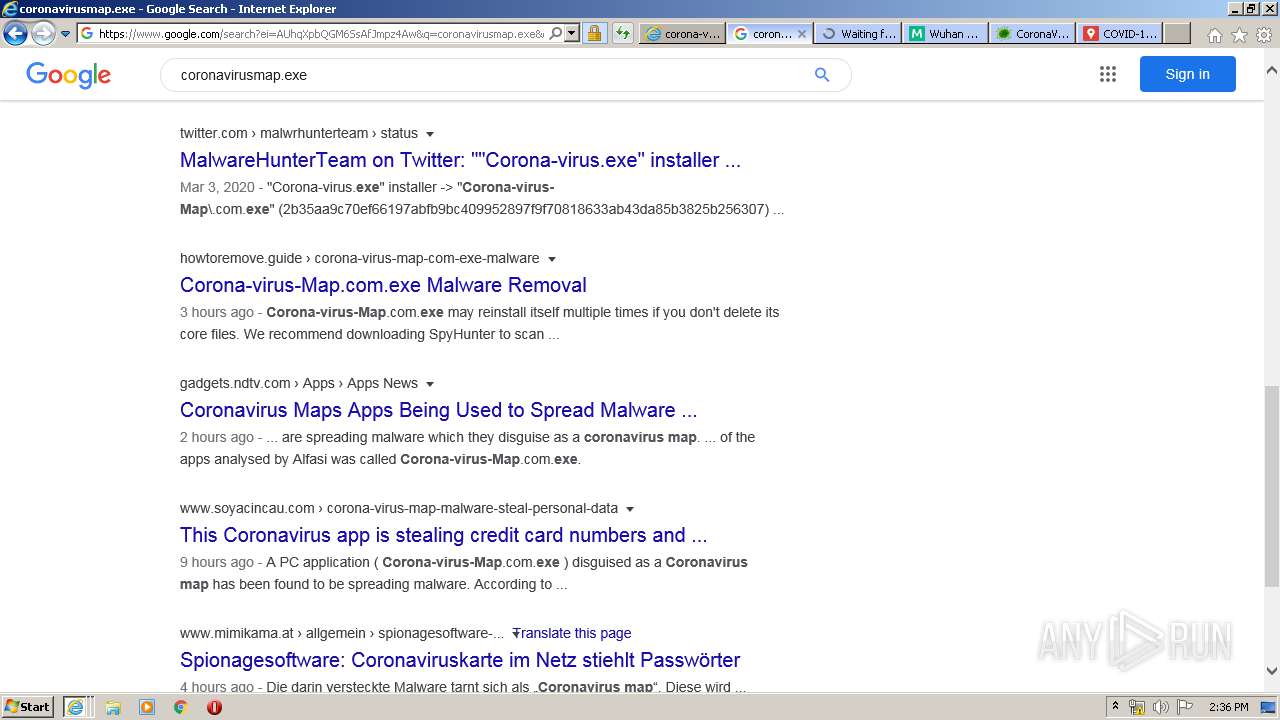Open Corona-virus-Map.com.exe Malware Removal link
Screen dimensions: 1280x720
coord(383,285)
